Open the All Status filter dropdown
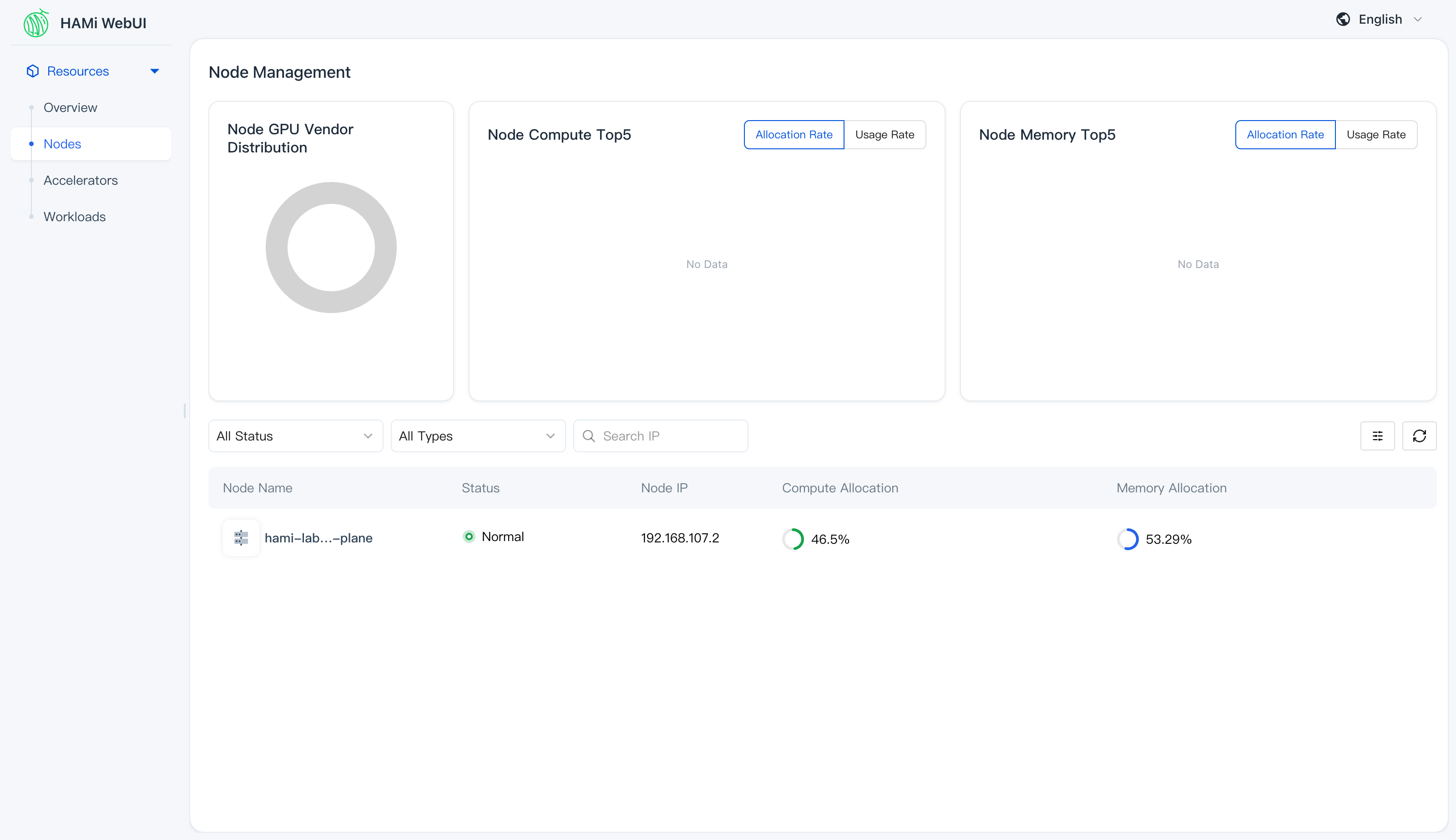This screenshot has height=840, width=1456. coord(295,436)
